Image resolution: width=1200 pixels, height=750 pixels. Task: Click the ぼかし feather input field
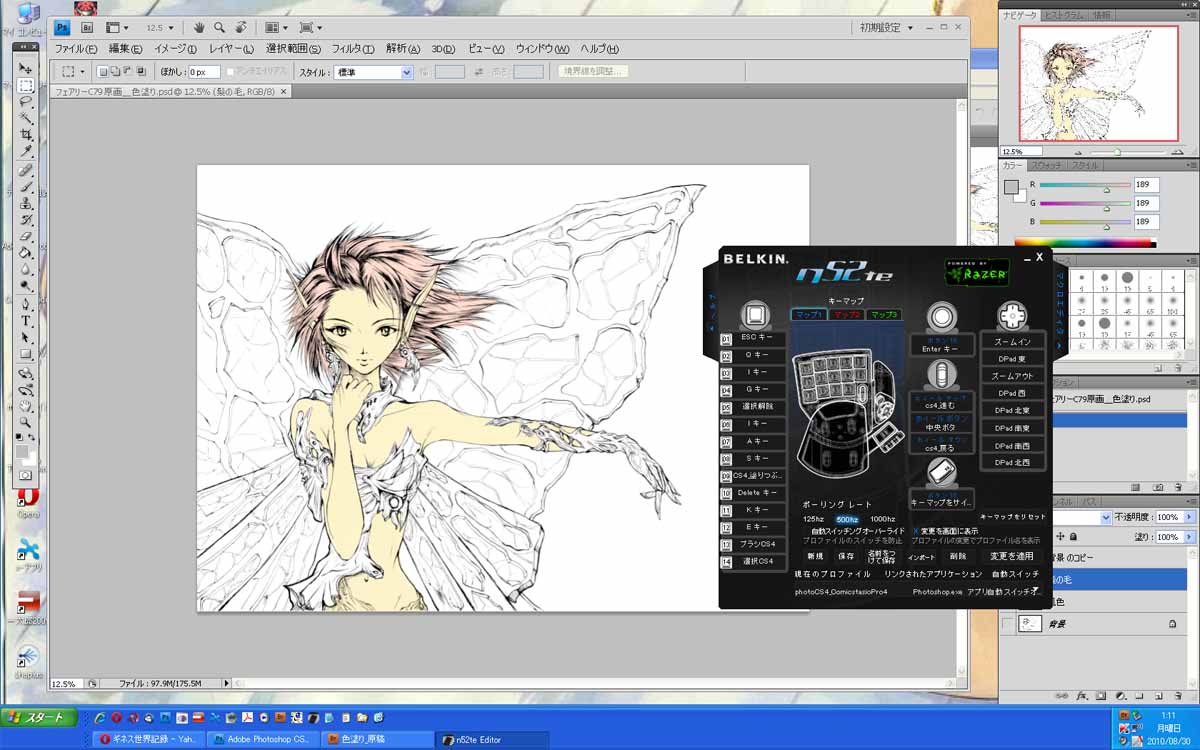pyautogui.click(x=204, y=72)
